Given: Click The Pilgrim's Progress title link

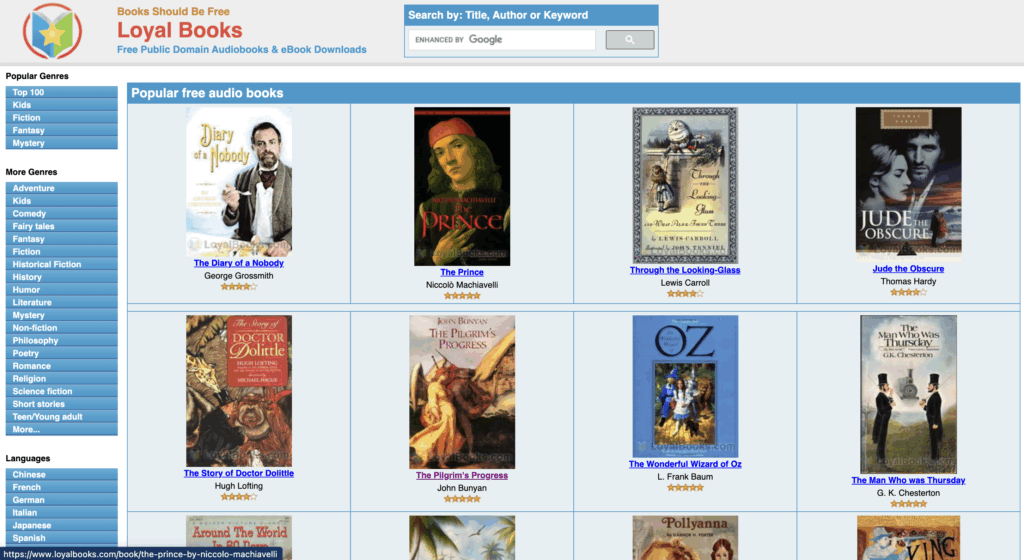Looking at the screenshot, I should (x=462, y=475).
